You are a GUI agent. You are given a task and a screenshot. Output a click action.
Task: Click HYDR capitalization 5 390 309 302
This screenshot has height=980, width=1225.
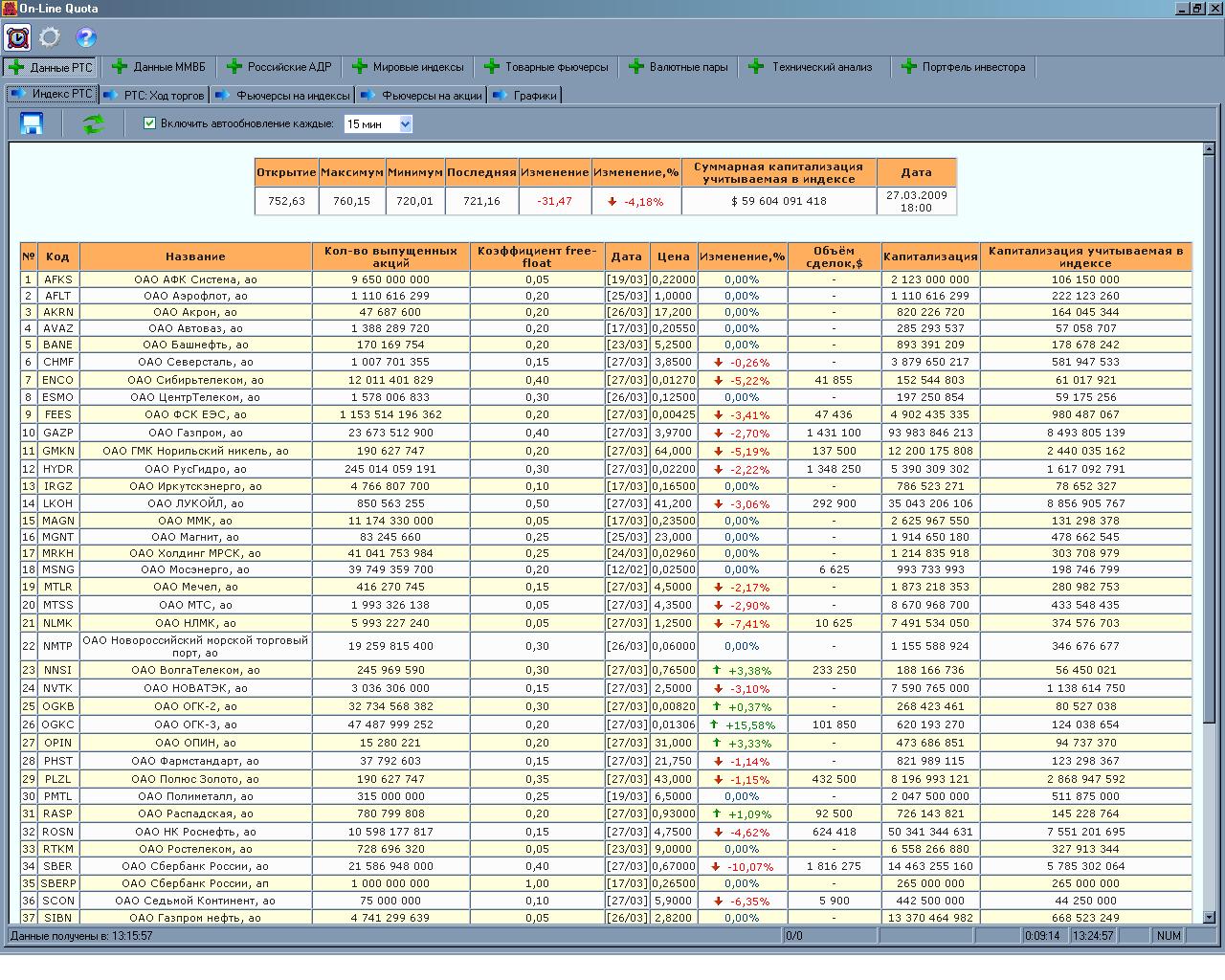pyautogui.click(x=930, y=469)
